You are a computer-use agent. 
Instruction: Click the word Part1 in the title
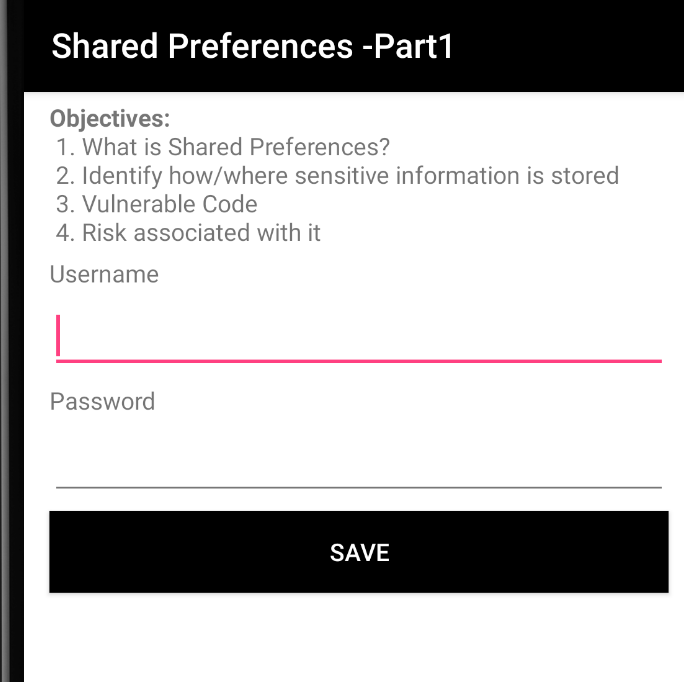[x=414, y=46]
